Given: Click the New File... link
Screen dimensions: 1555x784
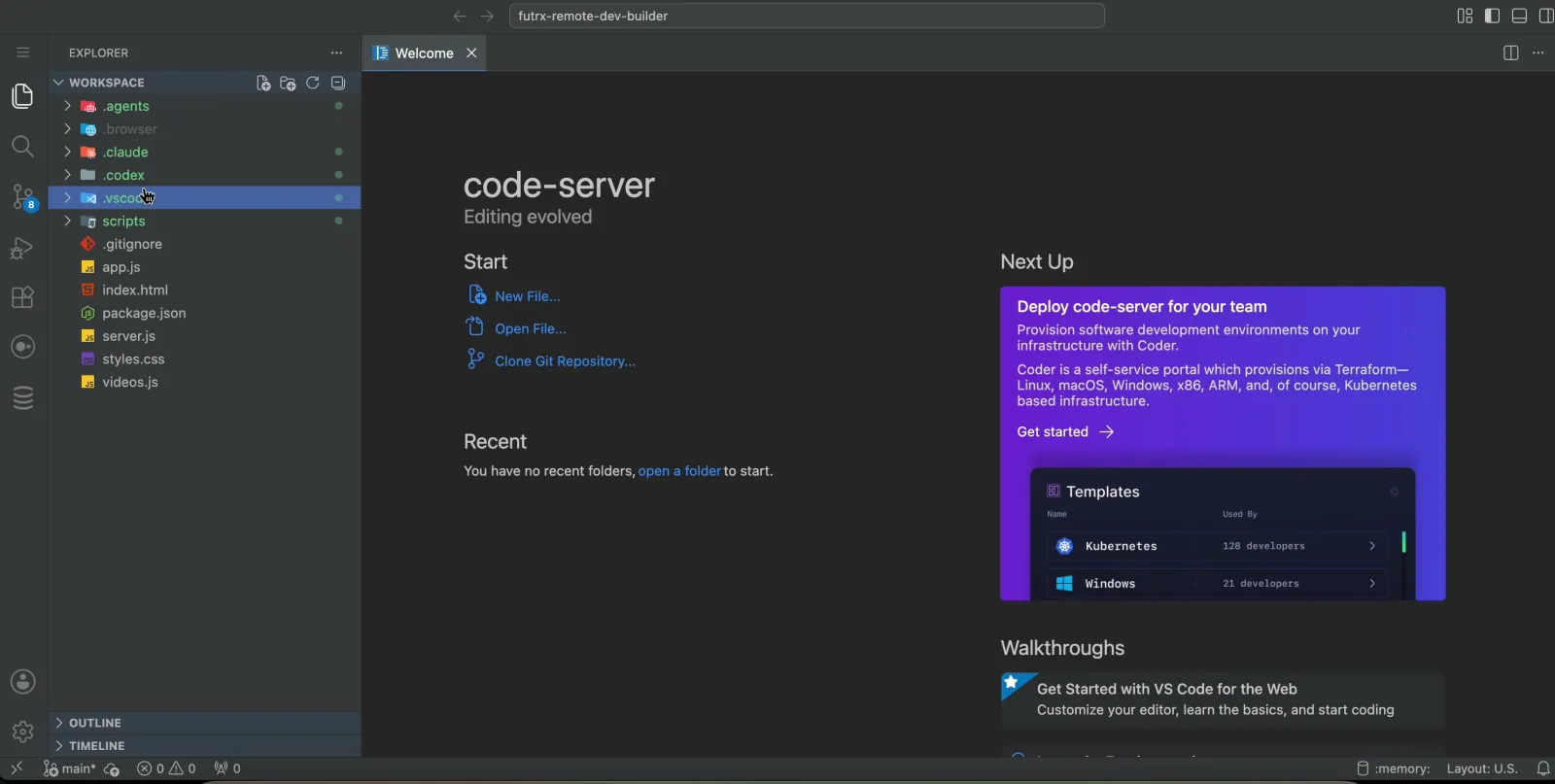Looking at the screenshot, I should [x=527, y=296].
